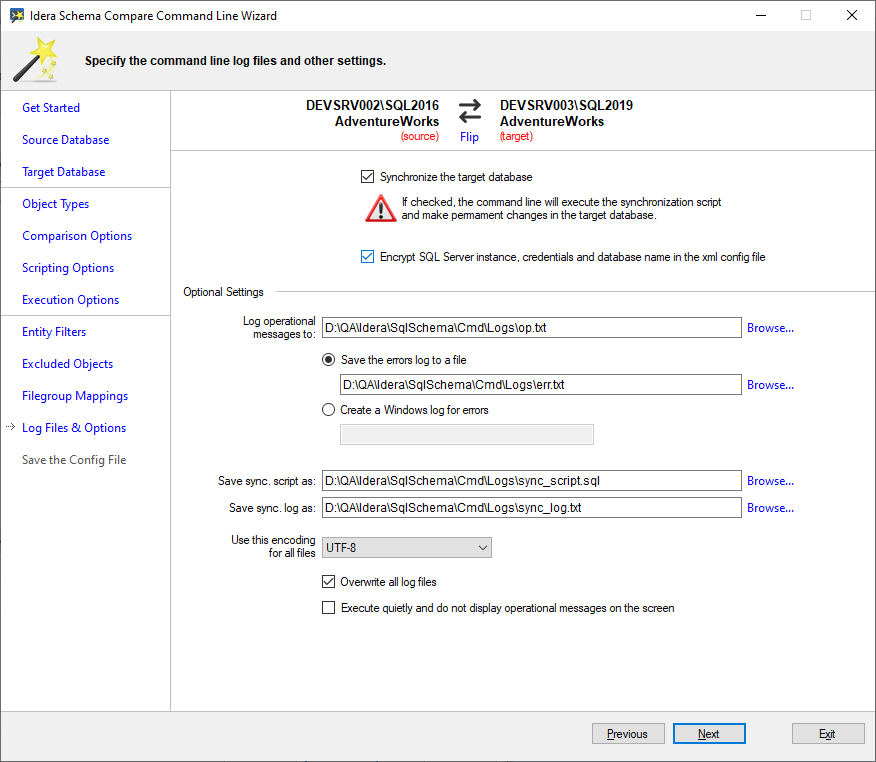Click the app icon in title bar
876x762 pixels.
point(16,16)
